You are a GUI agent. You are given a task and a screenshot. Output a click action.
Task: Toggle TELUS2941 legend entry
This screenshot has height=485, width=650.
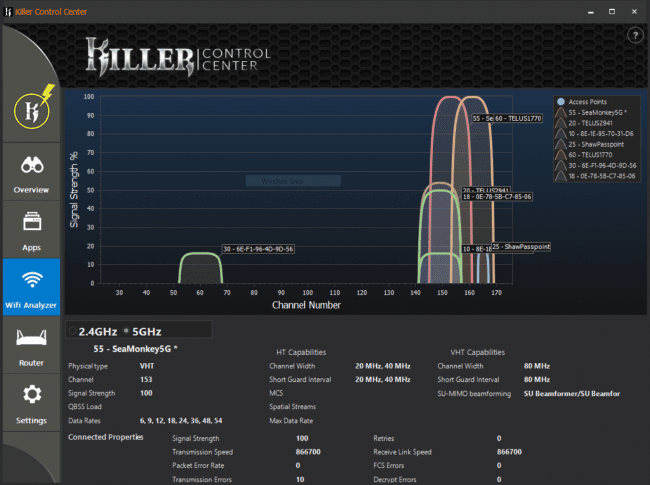tap(592, 121)
